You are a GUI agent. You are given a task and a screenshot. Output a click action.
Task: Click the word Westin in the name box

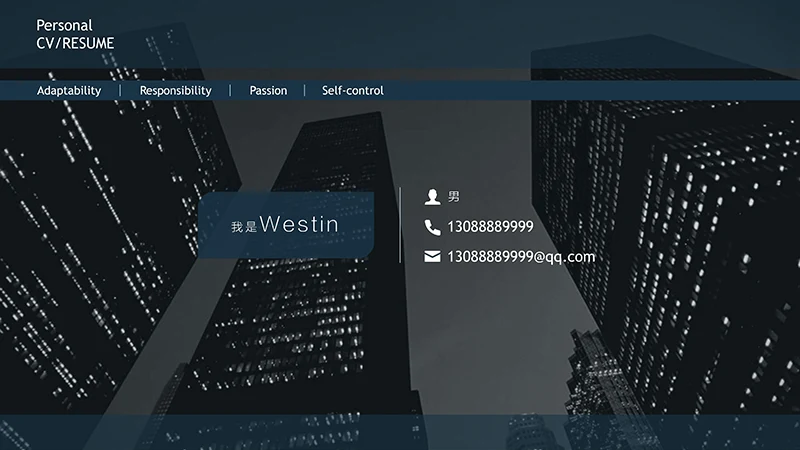299,225
